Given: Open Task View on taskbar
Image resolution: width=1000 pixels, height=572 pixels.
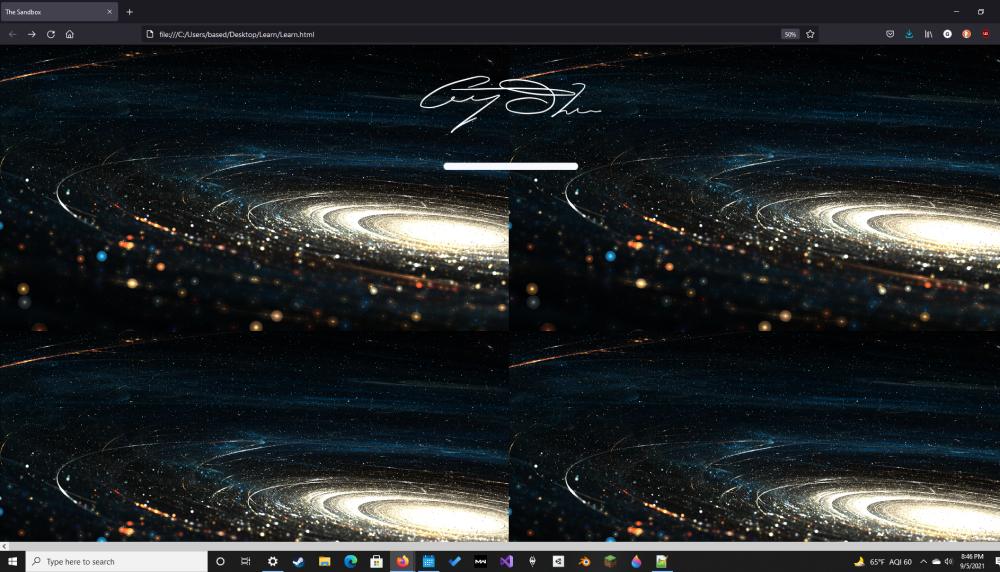Looking at the screenshot, I should [246, 561].
